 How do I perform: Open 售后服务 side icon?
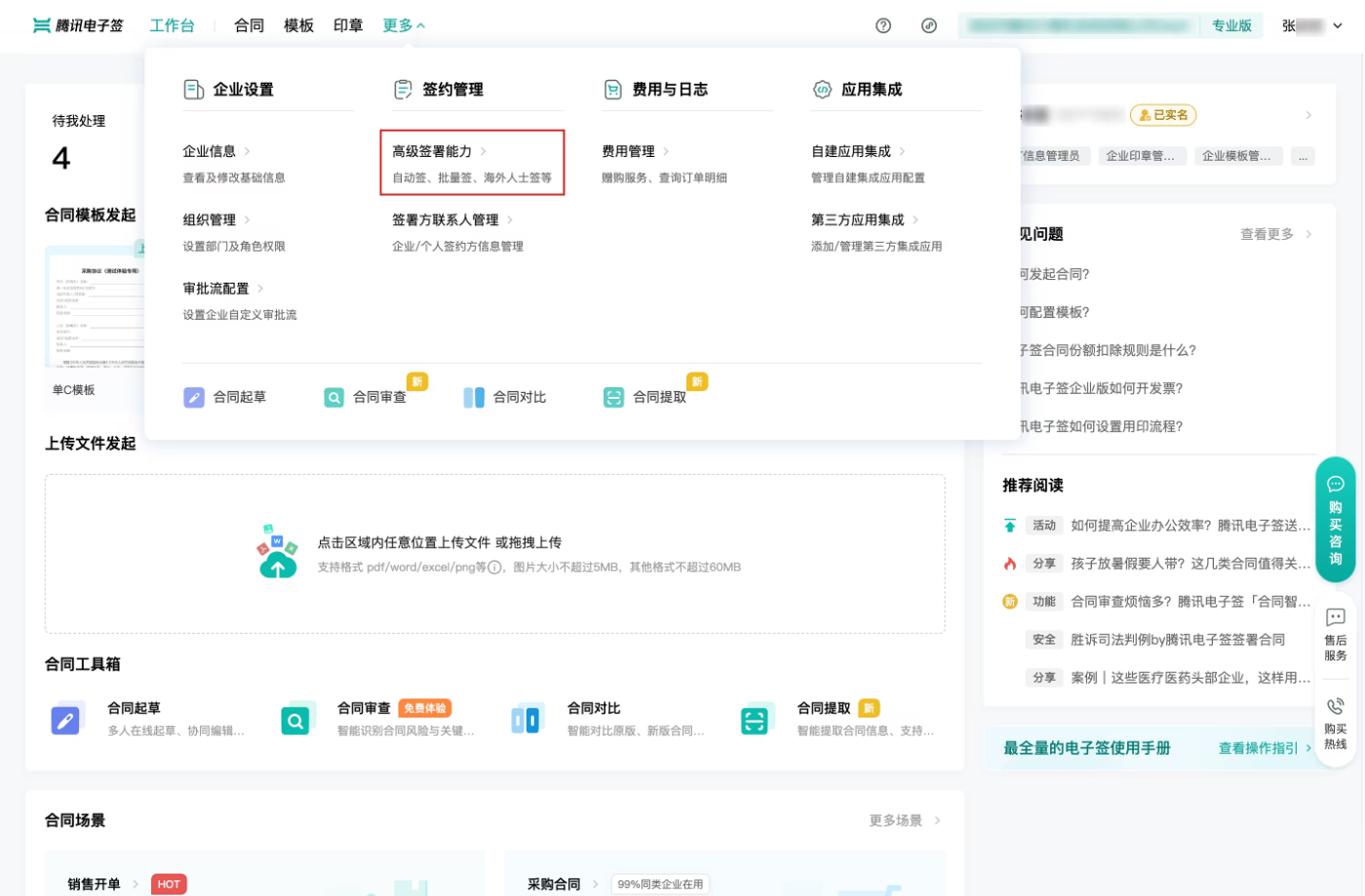click(x=1336, y=617)
